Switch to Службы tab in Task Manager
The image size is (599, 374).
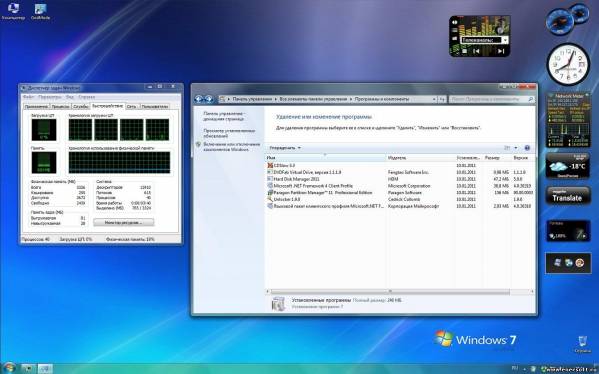click(x=81, y=107)
